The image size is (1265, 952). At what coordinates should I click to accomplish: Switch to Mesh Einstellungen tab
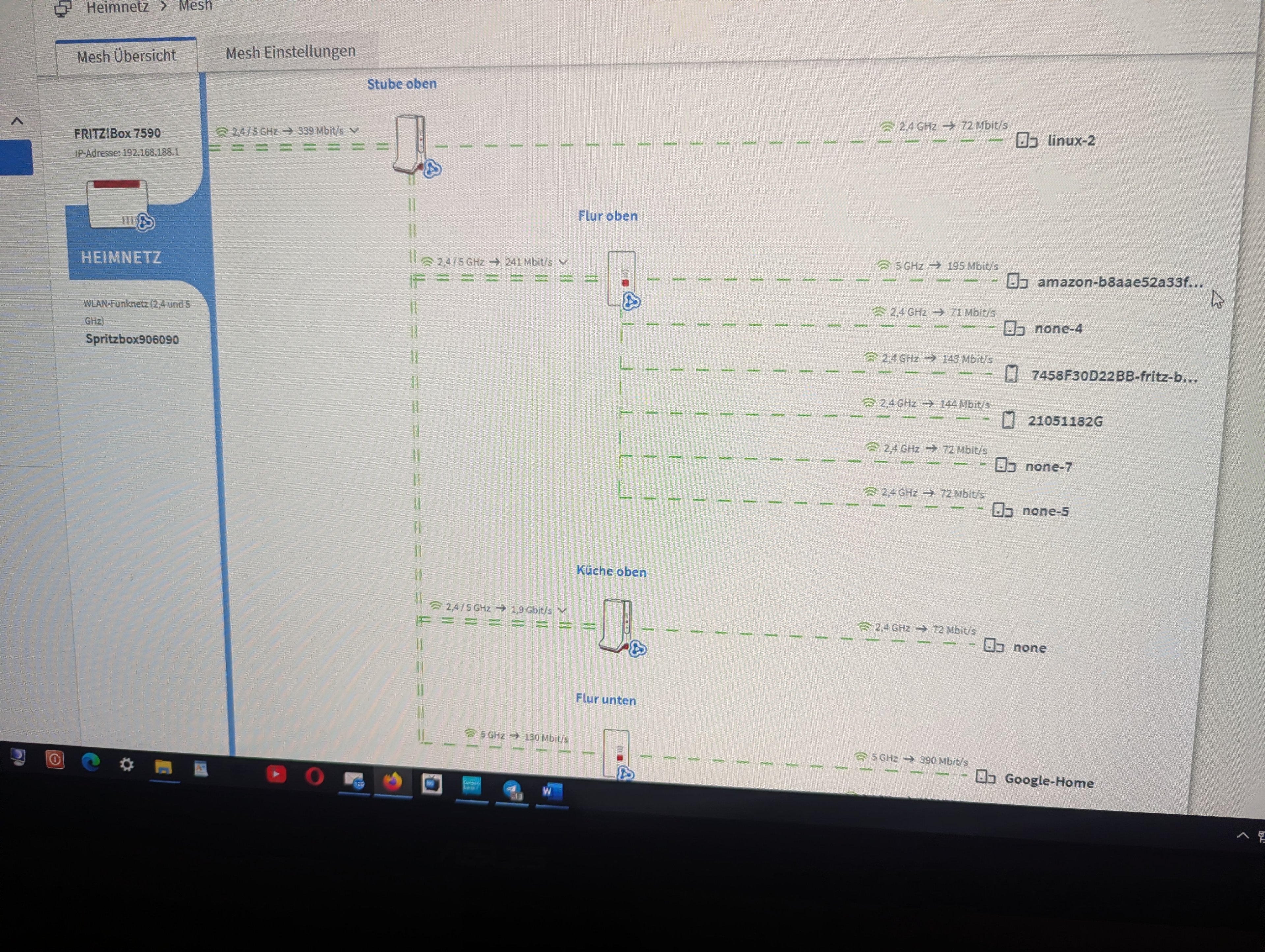(x=291, y=52)
